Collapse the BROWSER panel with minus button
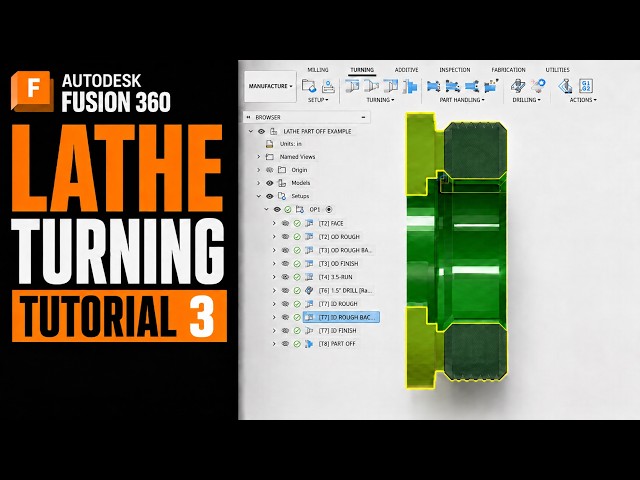 pos(363,117)
